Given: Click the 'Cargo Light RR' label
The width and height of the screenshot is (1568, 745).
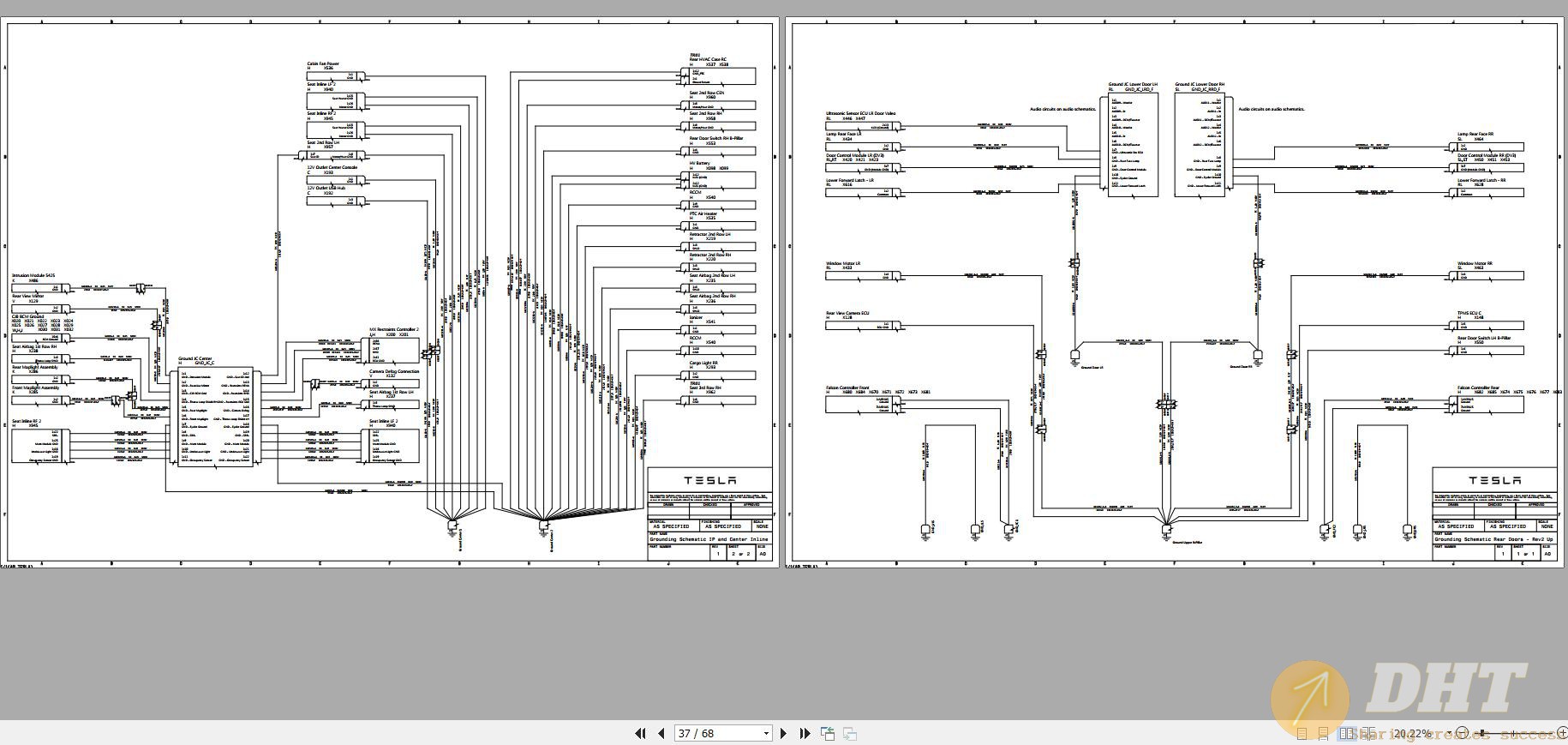Looking at the screenshot, I should 704,363.
